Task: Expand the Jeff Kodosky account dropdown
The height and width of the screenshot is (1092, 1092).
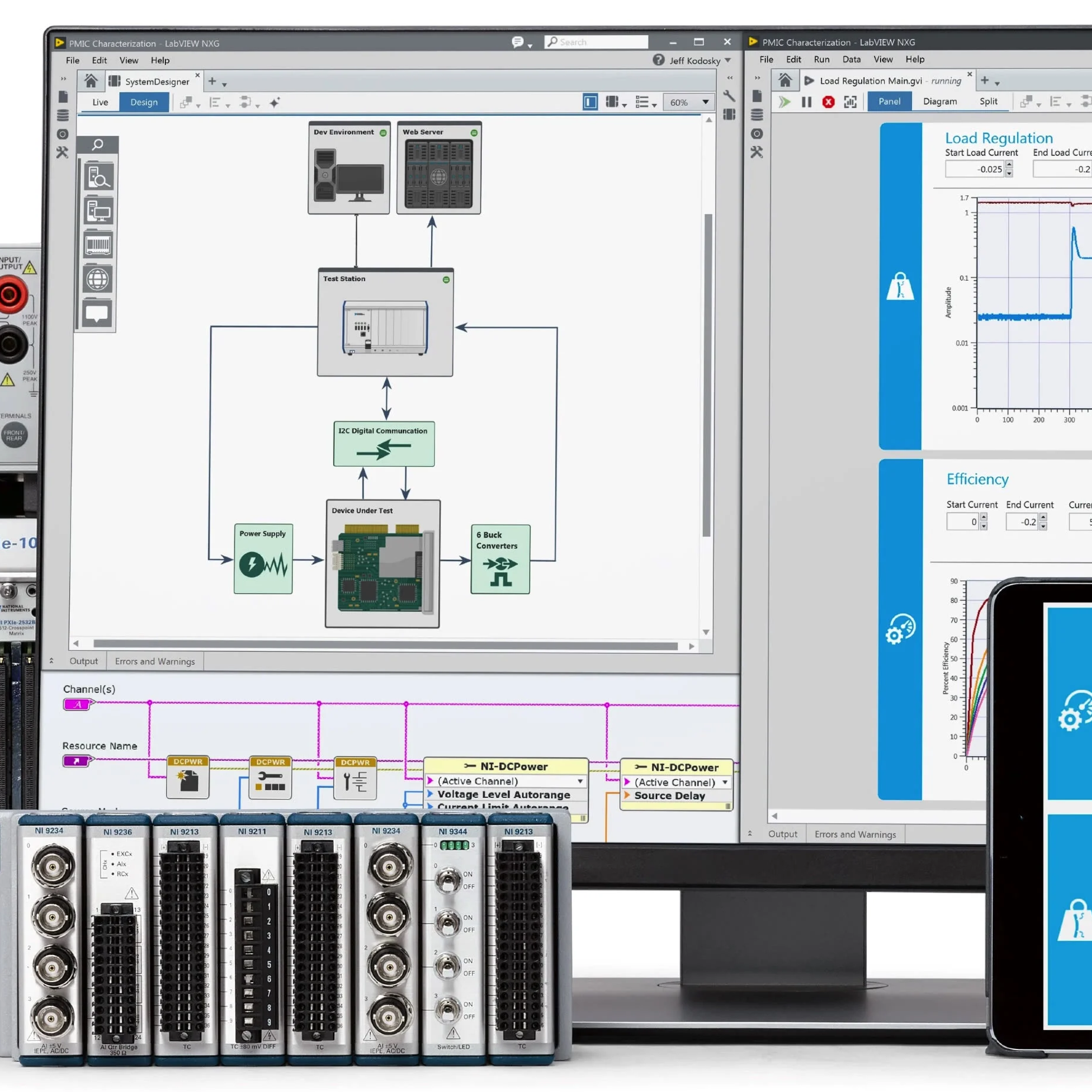Action: 728,60
